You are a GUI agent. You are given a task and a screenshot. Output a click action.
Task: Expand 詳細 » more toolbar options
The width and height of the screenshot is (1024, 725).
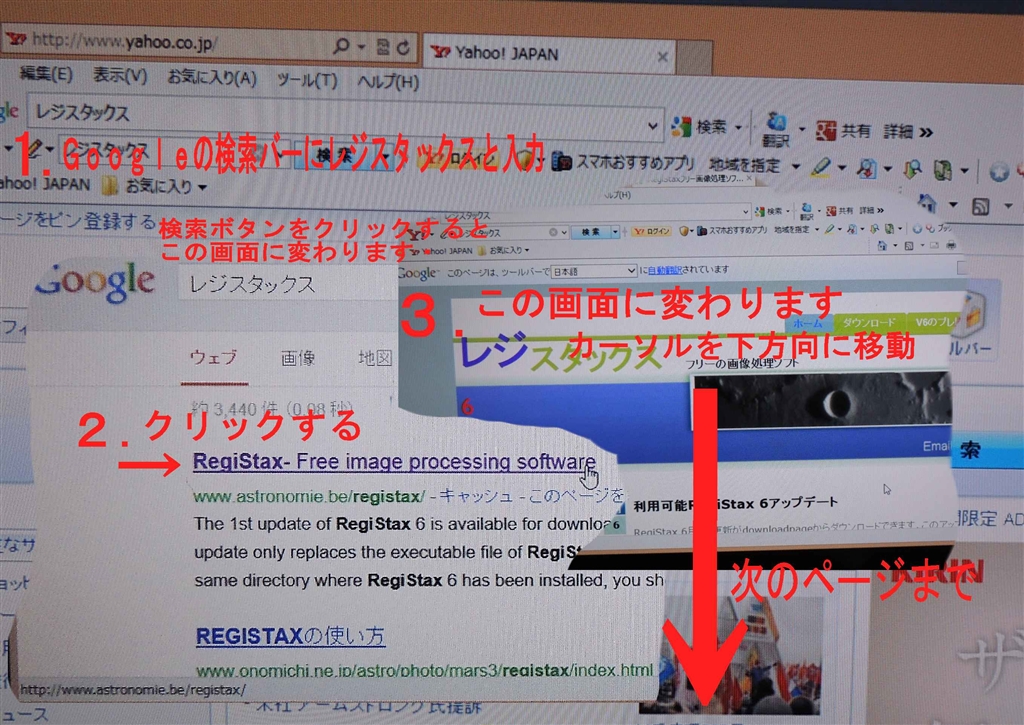(x=908, y=132)
